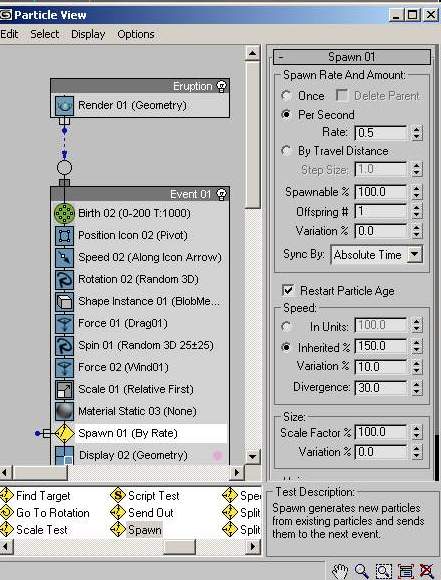441x580 pixels.
Task: Click the event view scroll-down arrow
Action: 252,456
